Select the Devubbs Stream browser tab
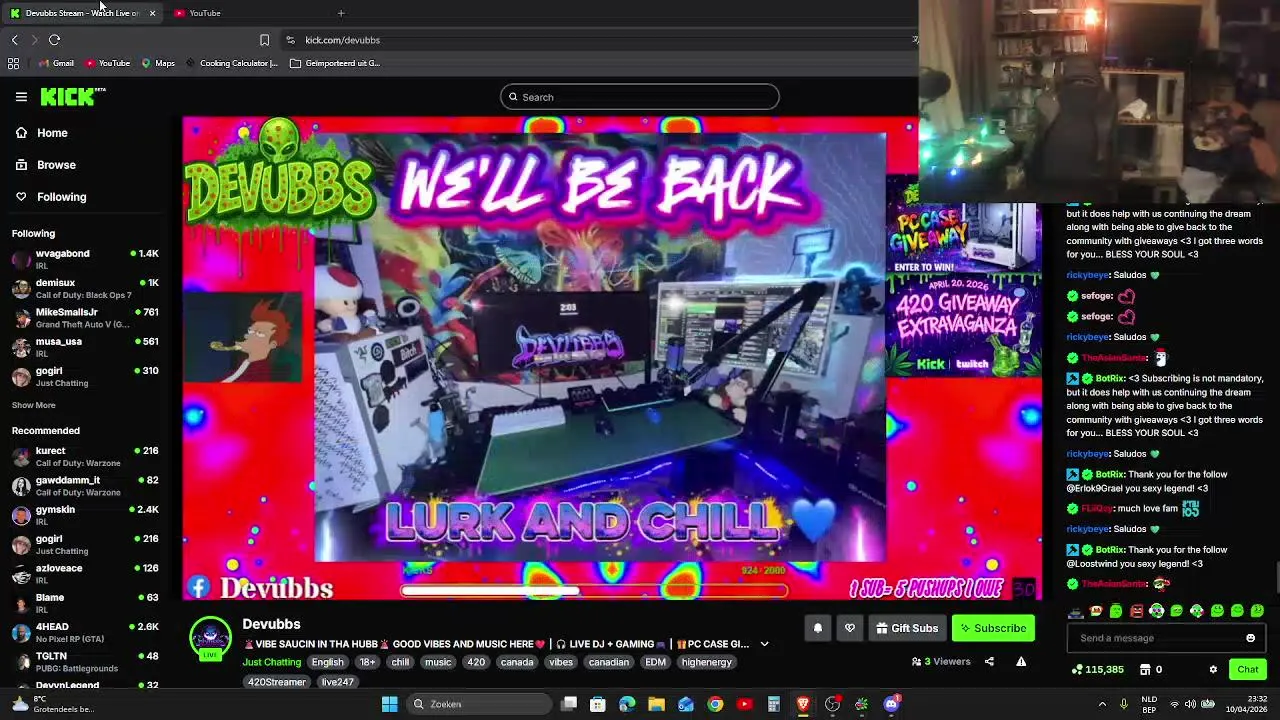 82,13
